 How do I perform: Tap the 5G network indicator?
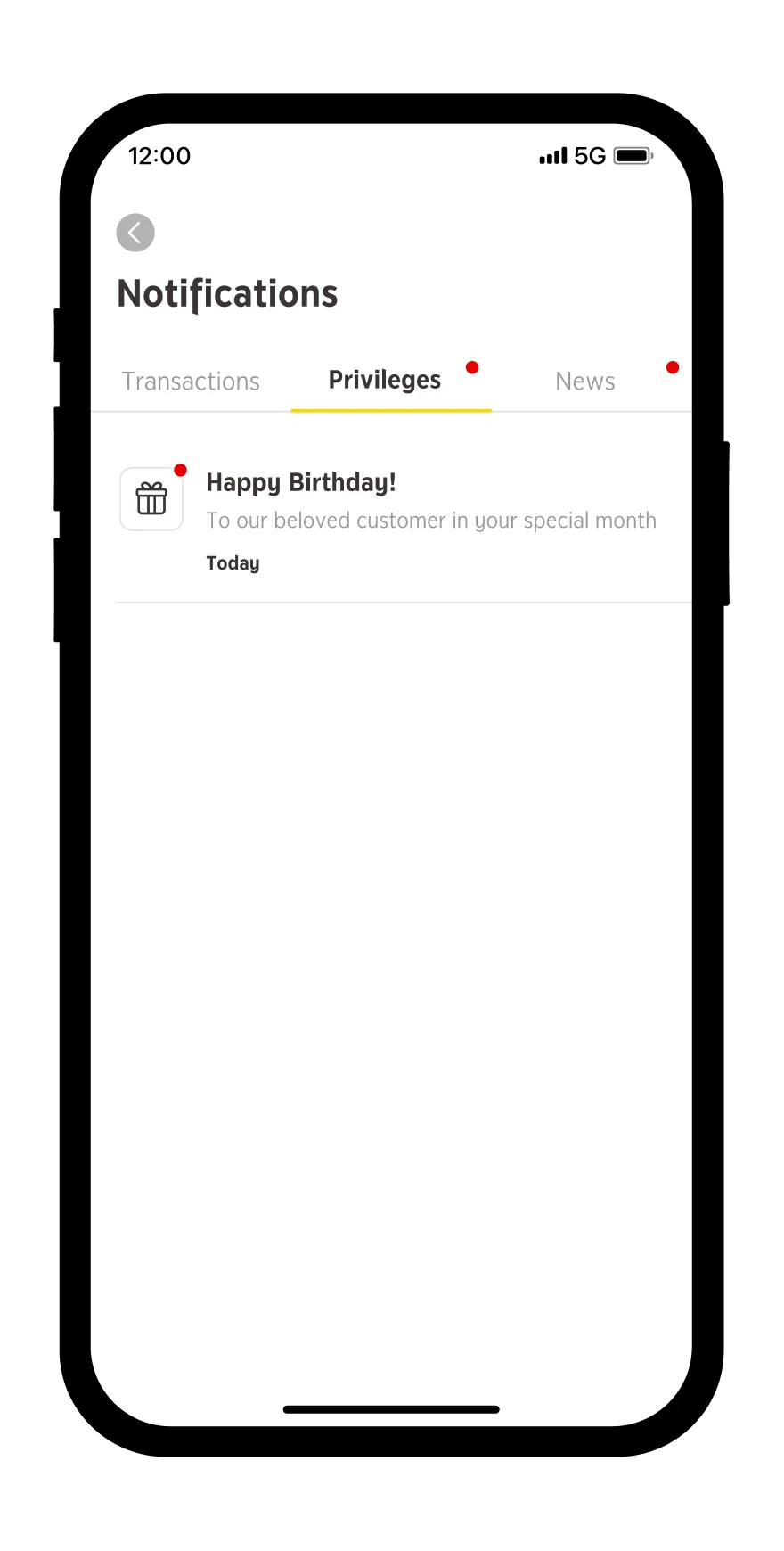click(589, 156)
